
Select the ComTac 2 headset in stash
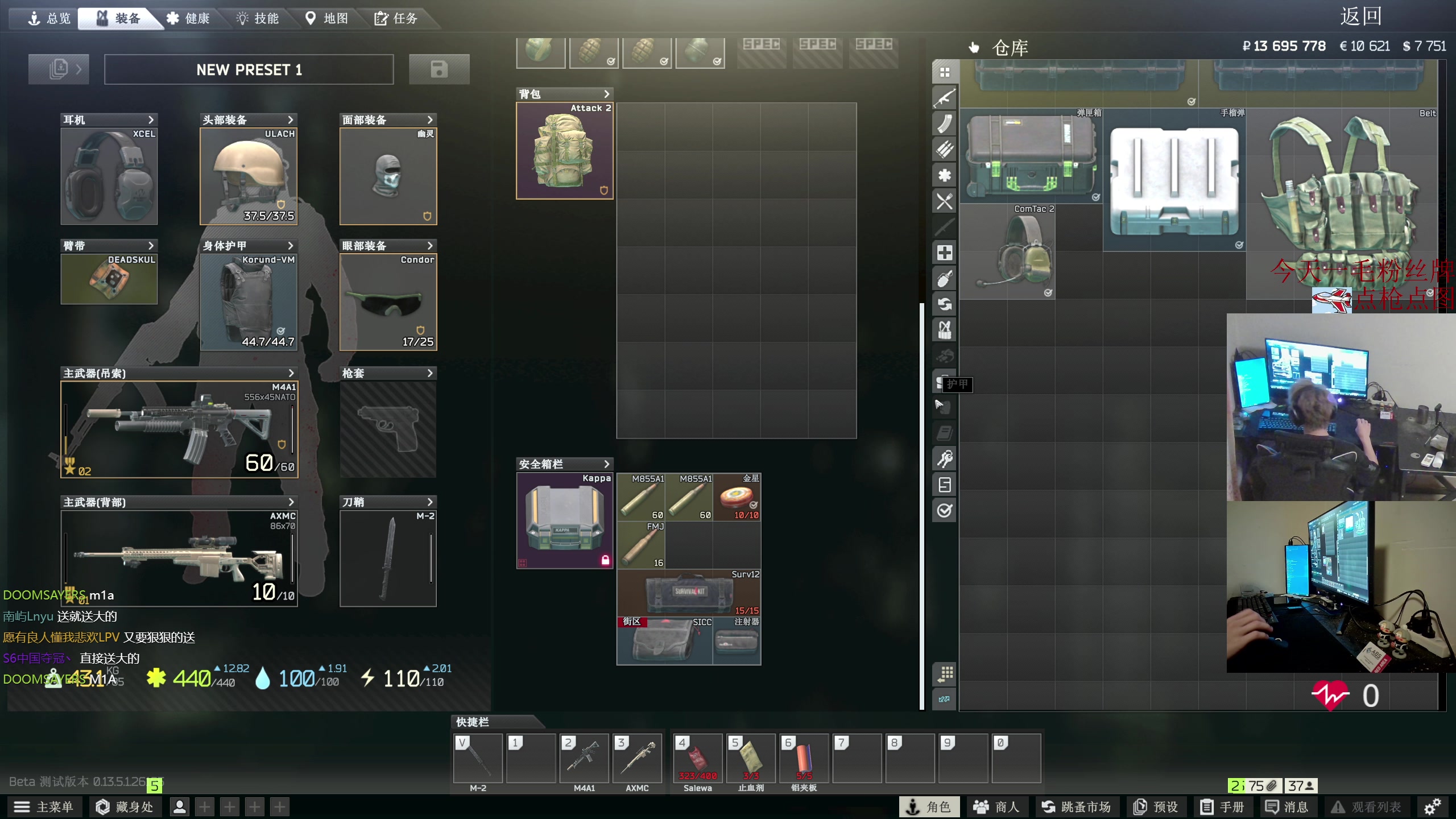1007,251
